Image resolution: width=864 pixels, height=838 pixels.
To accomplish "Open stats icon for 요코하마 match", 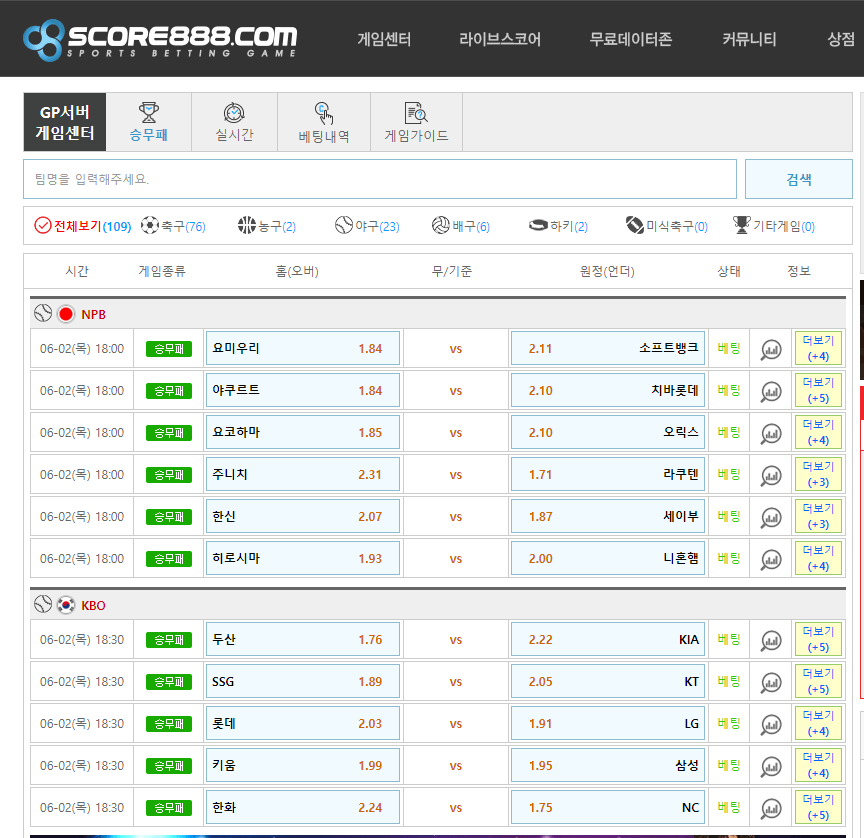I will click(x=771, y=434).
